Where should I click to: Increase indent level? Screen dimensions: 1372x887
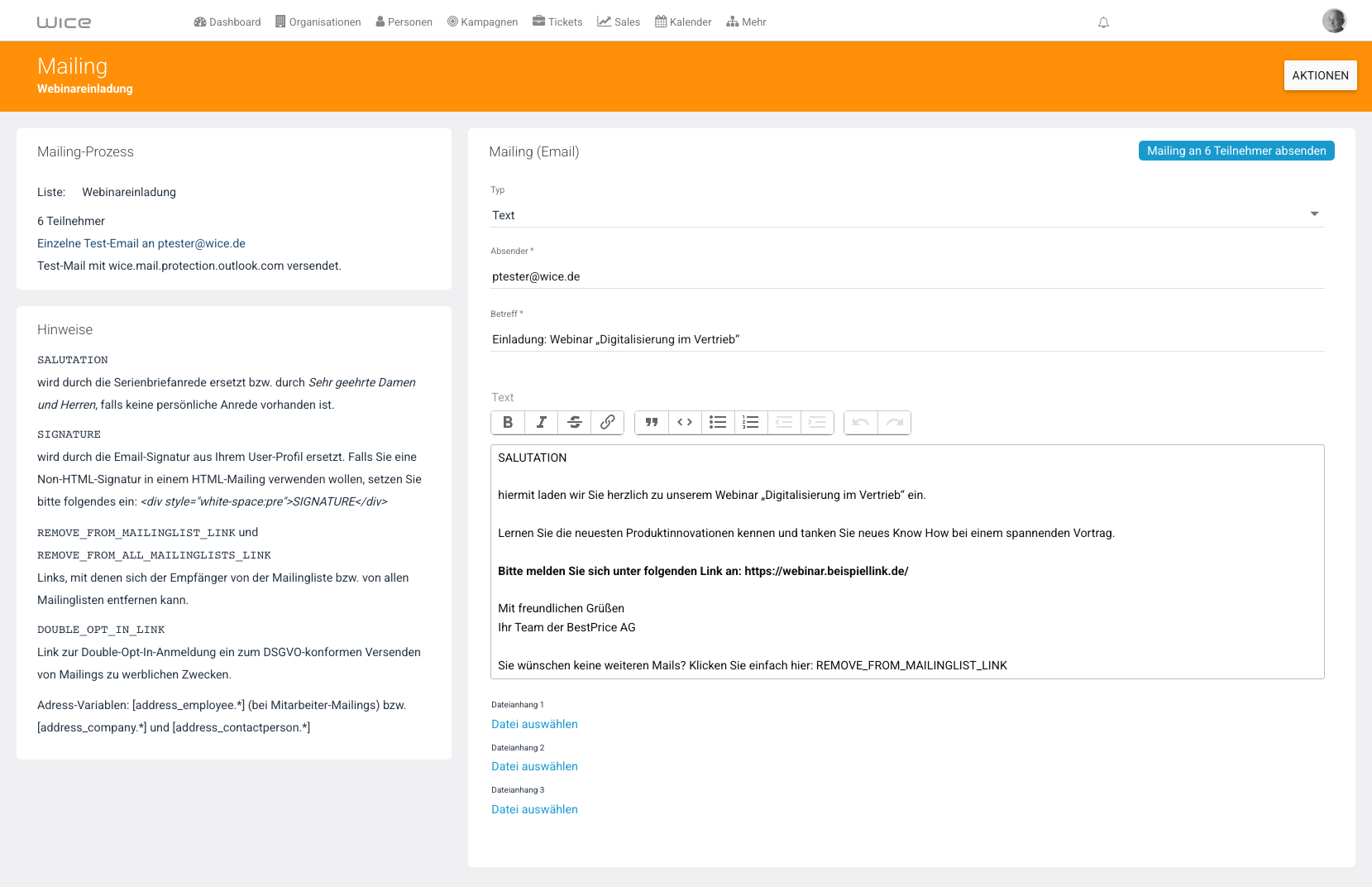point(817,423)
